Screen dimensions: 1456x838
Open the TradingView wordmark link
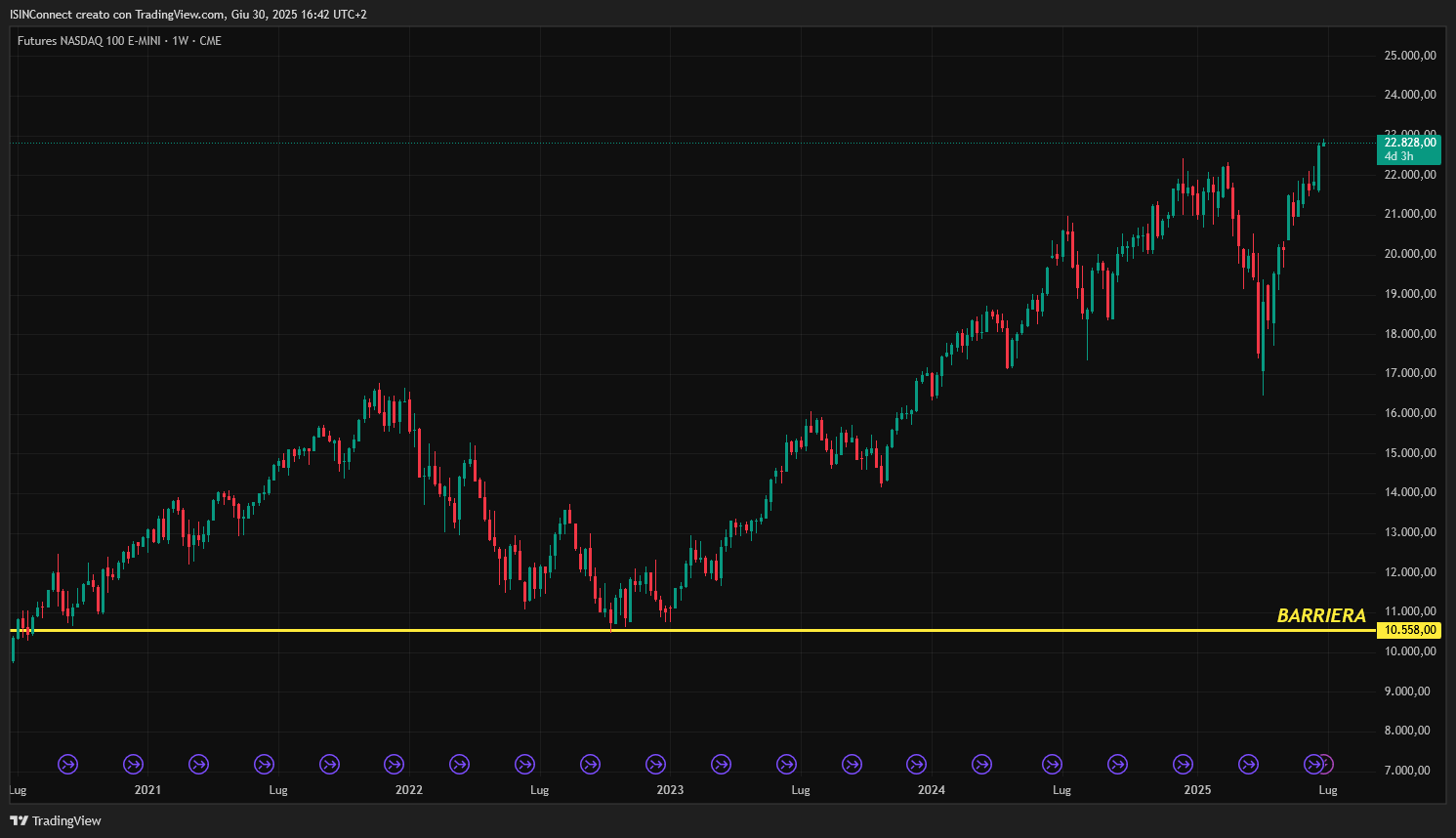[66, 820]
